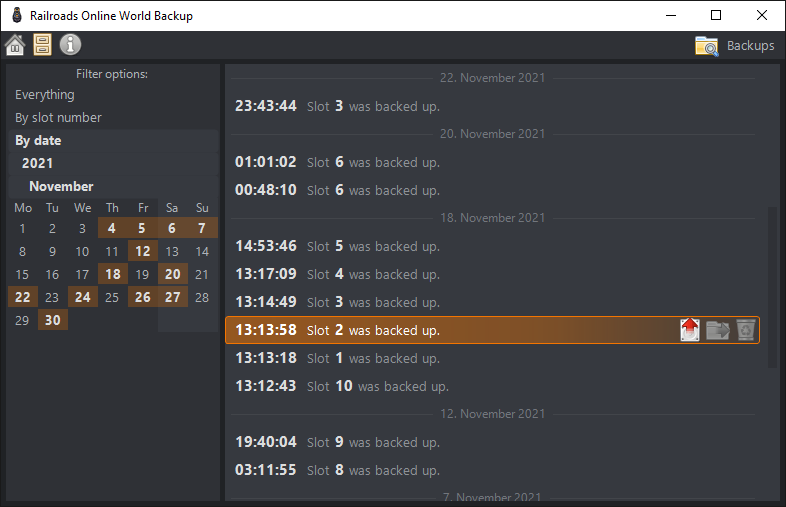This screenshot has height=507, width=786.
Task: Click the backup list vertical scrollbar
Action: (x=772, y=287)
